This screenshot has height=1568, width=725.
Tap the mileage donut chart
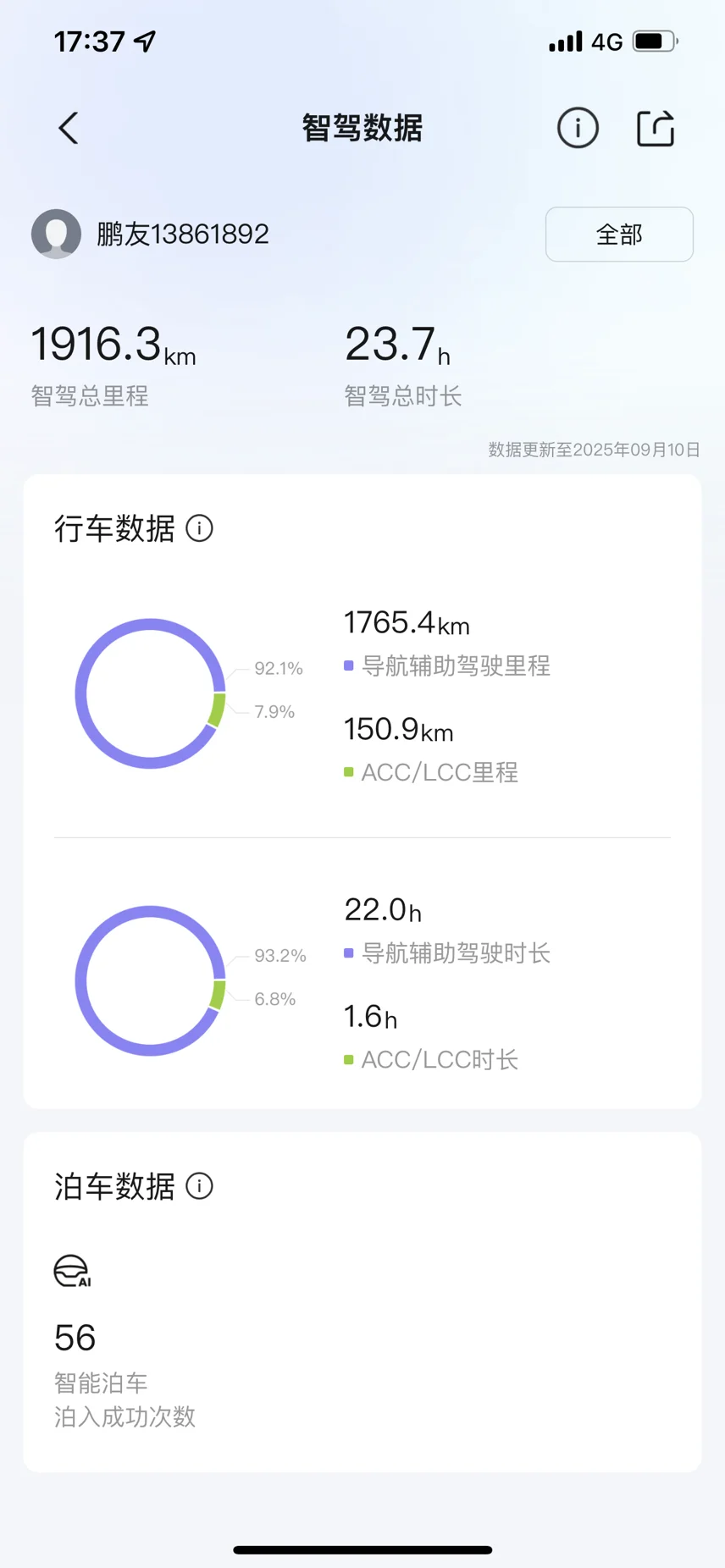tap(151, 693)
